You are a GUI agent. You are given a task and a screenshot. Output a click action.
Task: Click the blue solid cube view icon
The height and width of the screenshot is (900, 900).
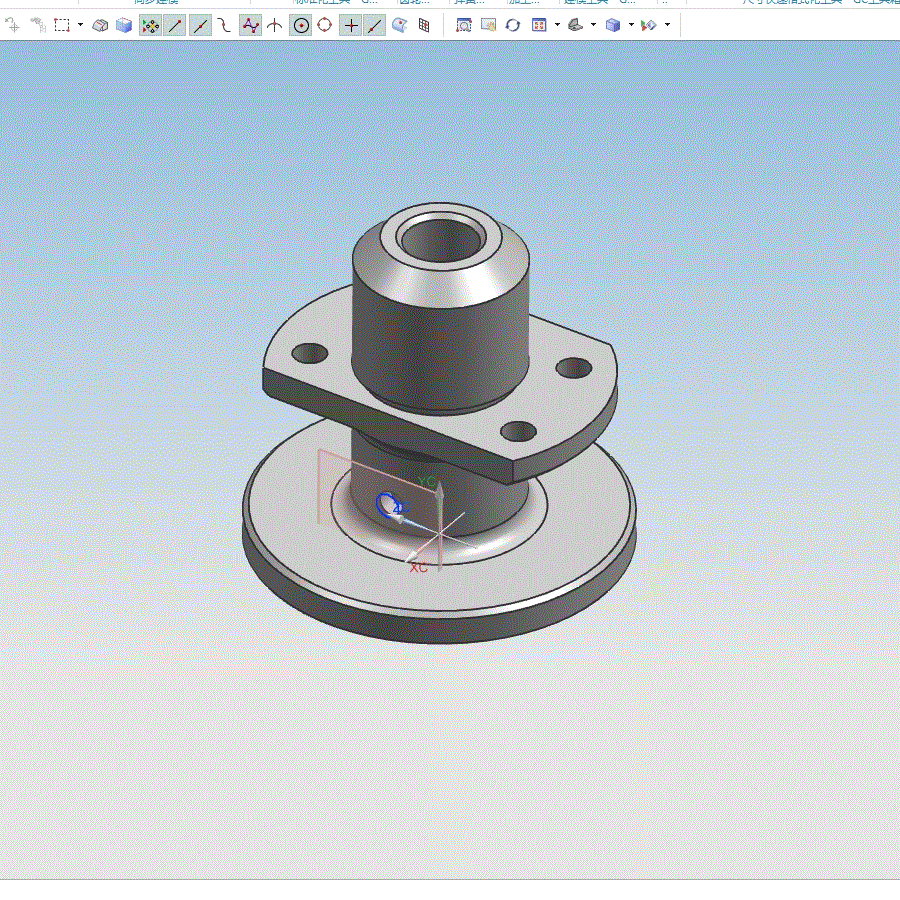(613, 25)
